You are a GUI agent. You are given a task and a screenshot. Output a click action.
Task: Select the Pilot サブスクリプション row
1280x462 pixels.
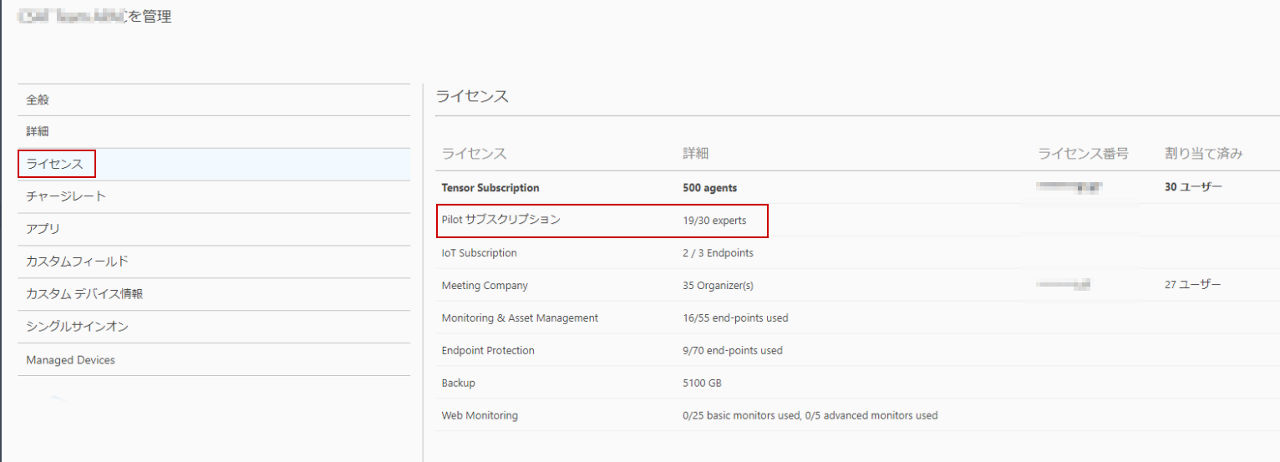(857, 220)
